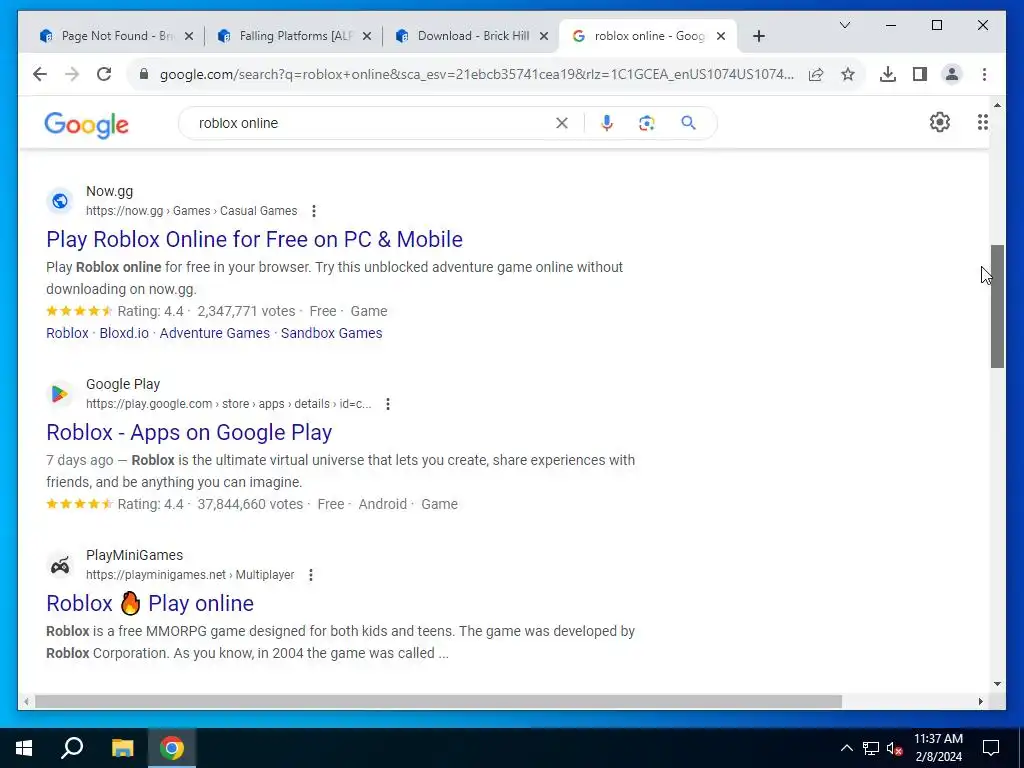Click the Google logo
Image resolution: width=1024 pixels, height=768 pixels.
(x=86, y=124)
